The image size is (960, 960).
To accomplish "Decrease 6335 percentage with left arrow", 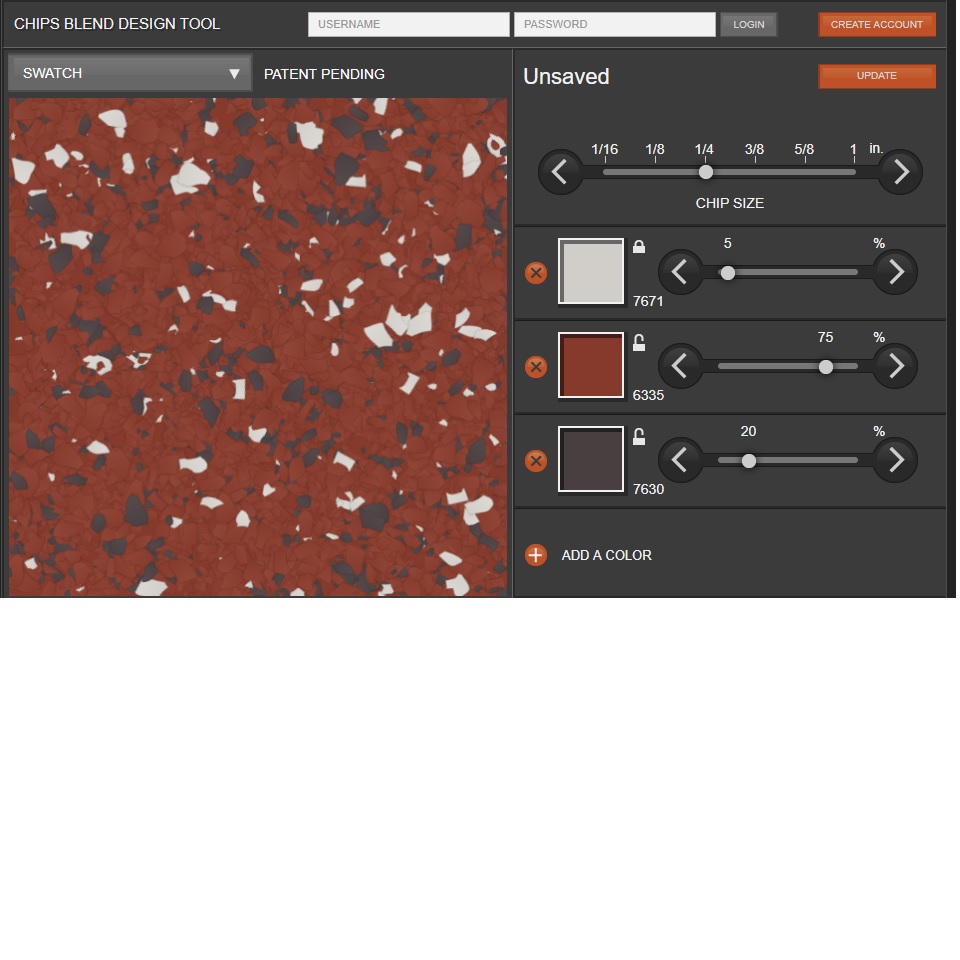I will pos(680,366).
